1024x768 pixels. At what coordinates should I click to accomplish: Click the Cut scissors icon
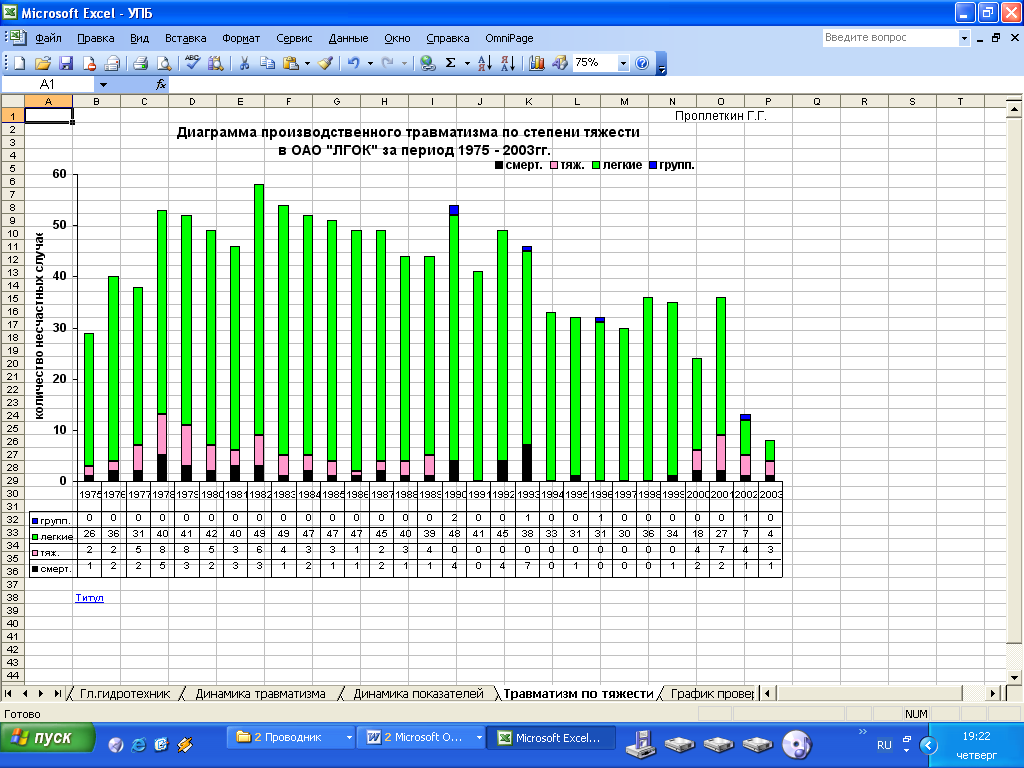pyautogui.click(x=243, y=63)
